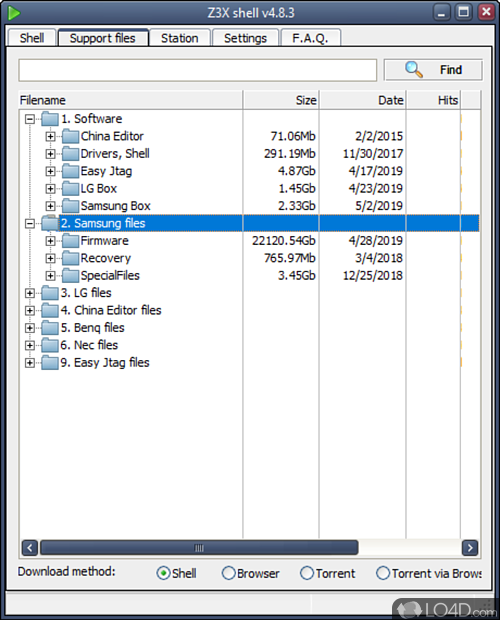Select the 765.97Mb size cell
Screen dimensions: 500x620
coord(290,258)
